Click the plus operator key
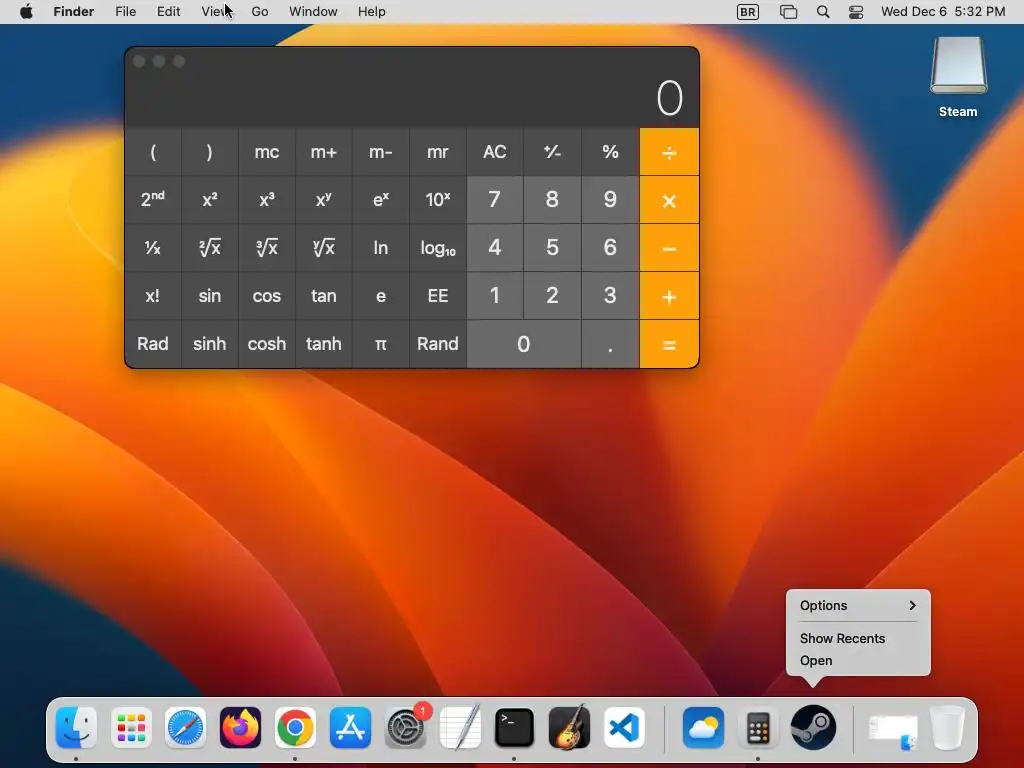 669,296
